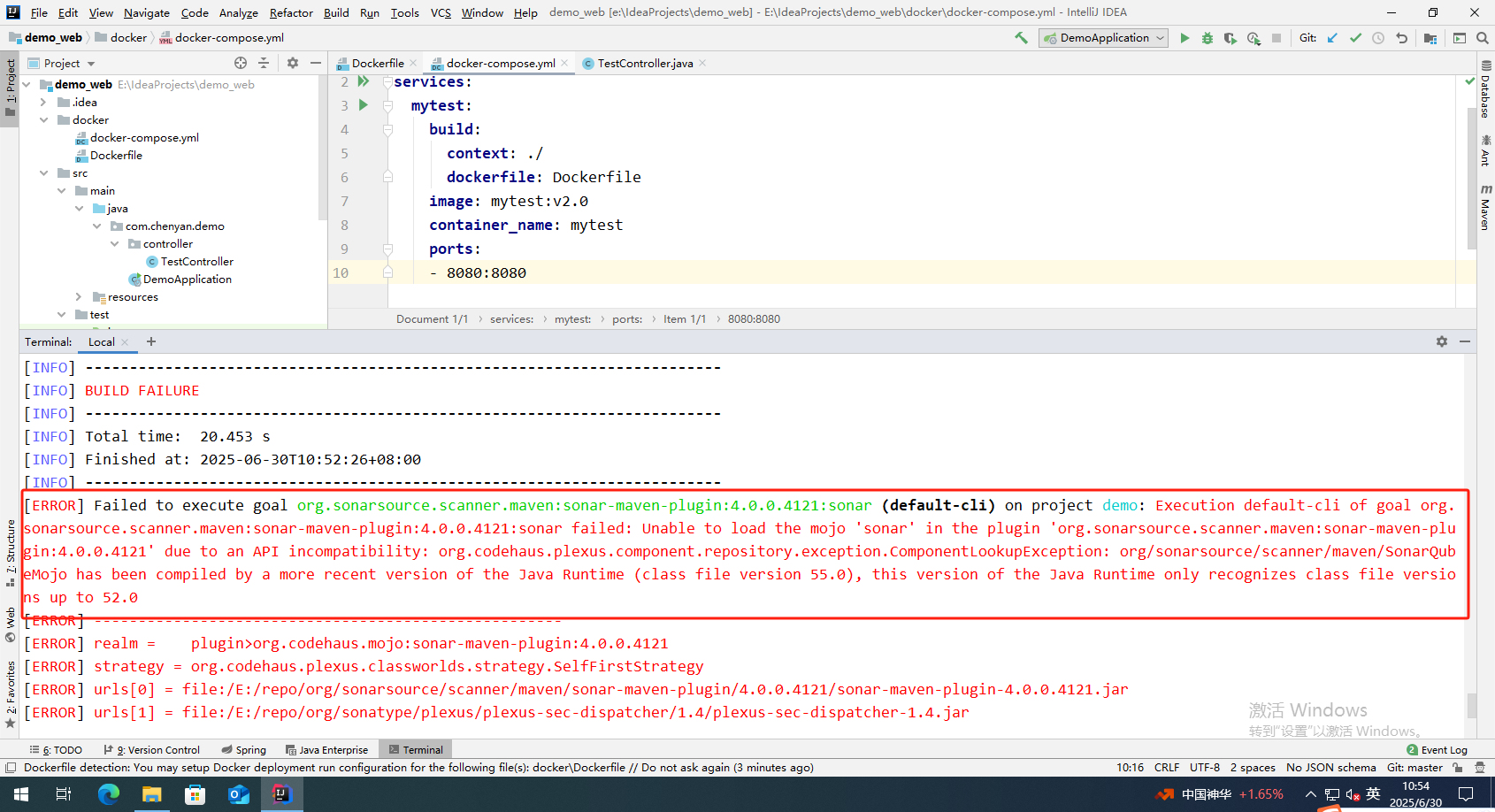The image size is (1495, 812).
Task: Hide the Terminal panel via minus icon
Action: point(1465,341)
